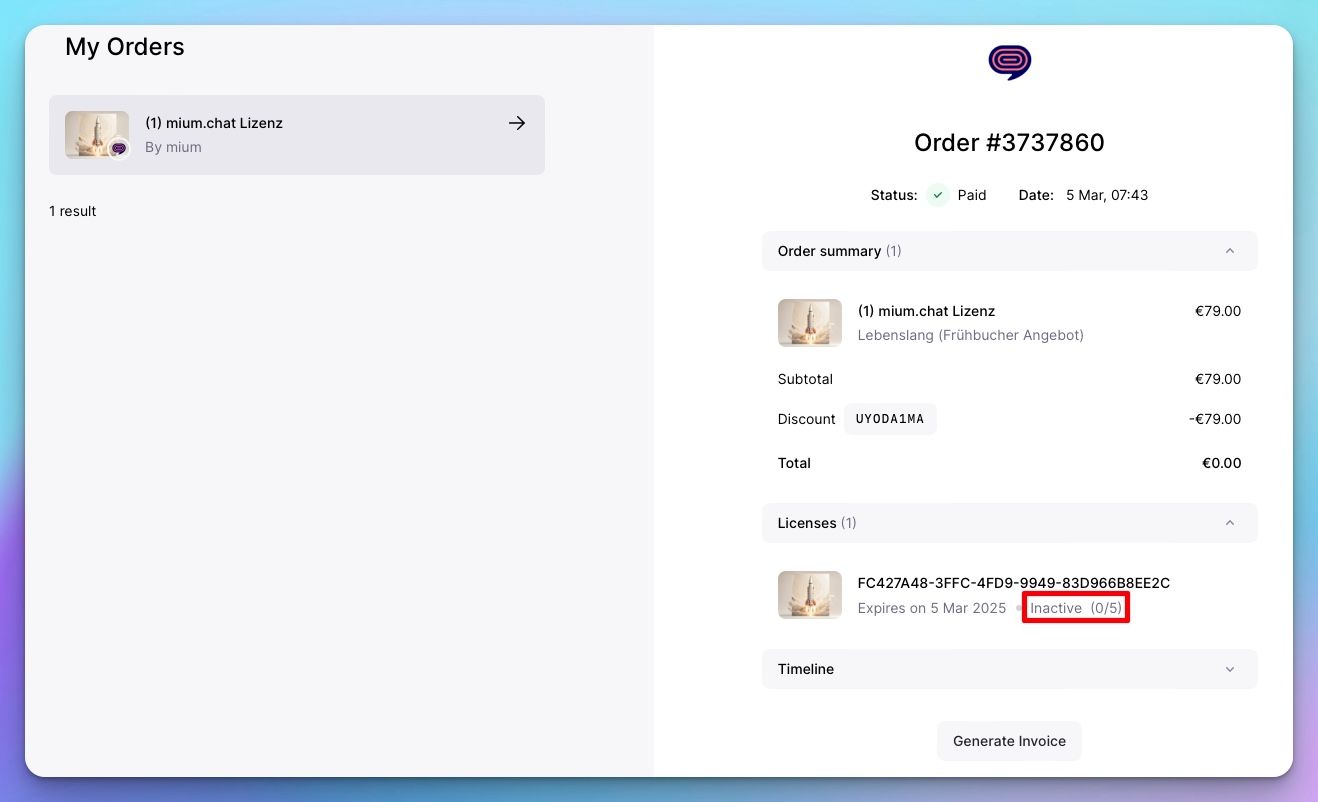Image resolution: width=1318 pixels, height=802 pixels.
Task: Click the Generate Invoice button
Action: [x=1009, y=741]
